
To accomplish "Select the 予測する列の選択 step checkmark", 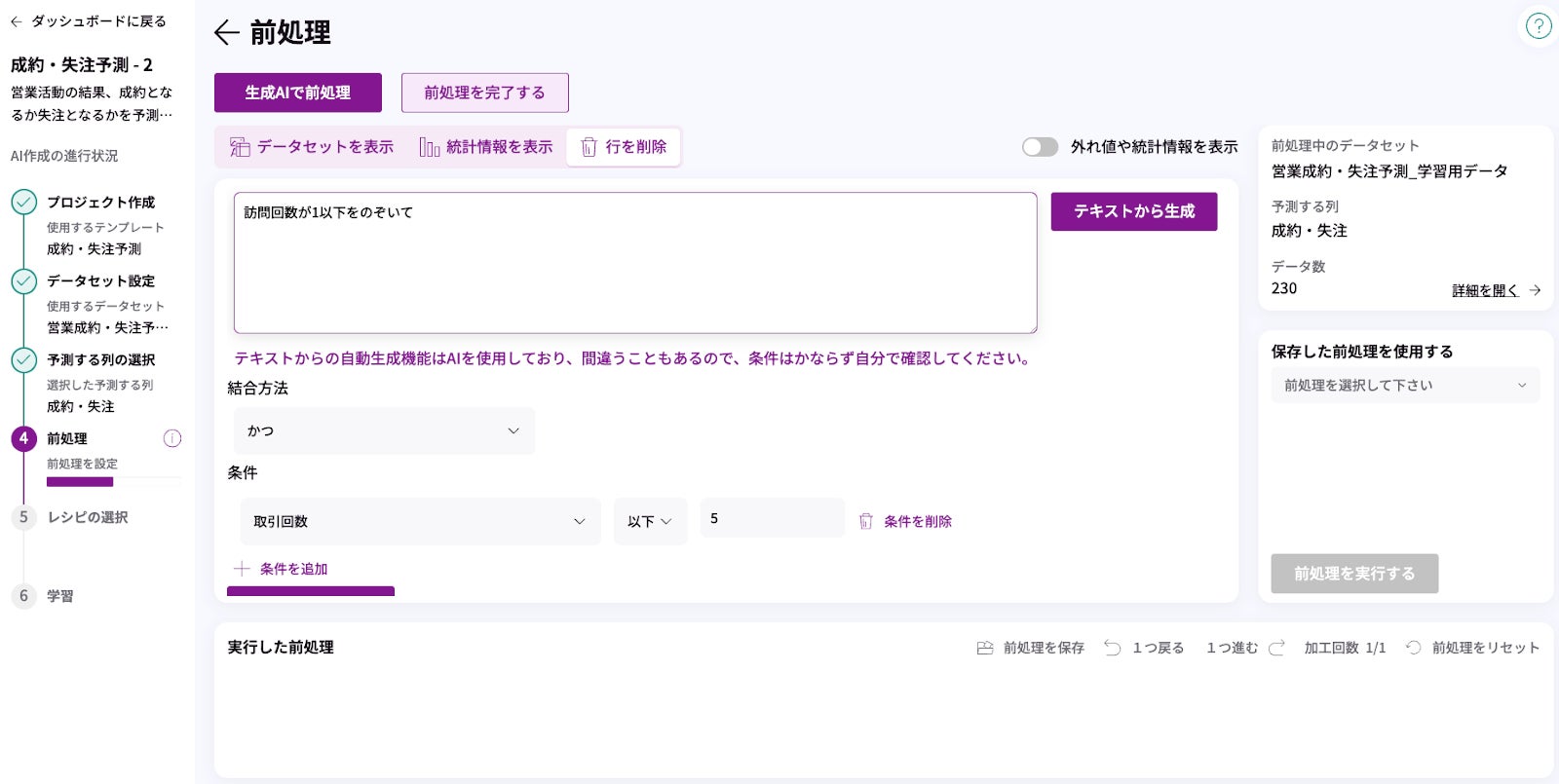I will [x=24, y=359].
